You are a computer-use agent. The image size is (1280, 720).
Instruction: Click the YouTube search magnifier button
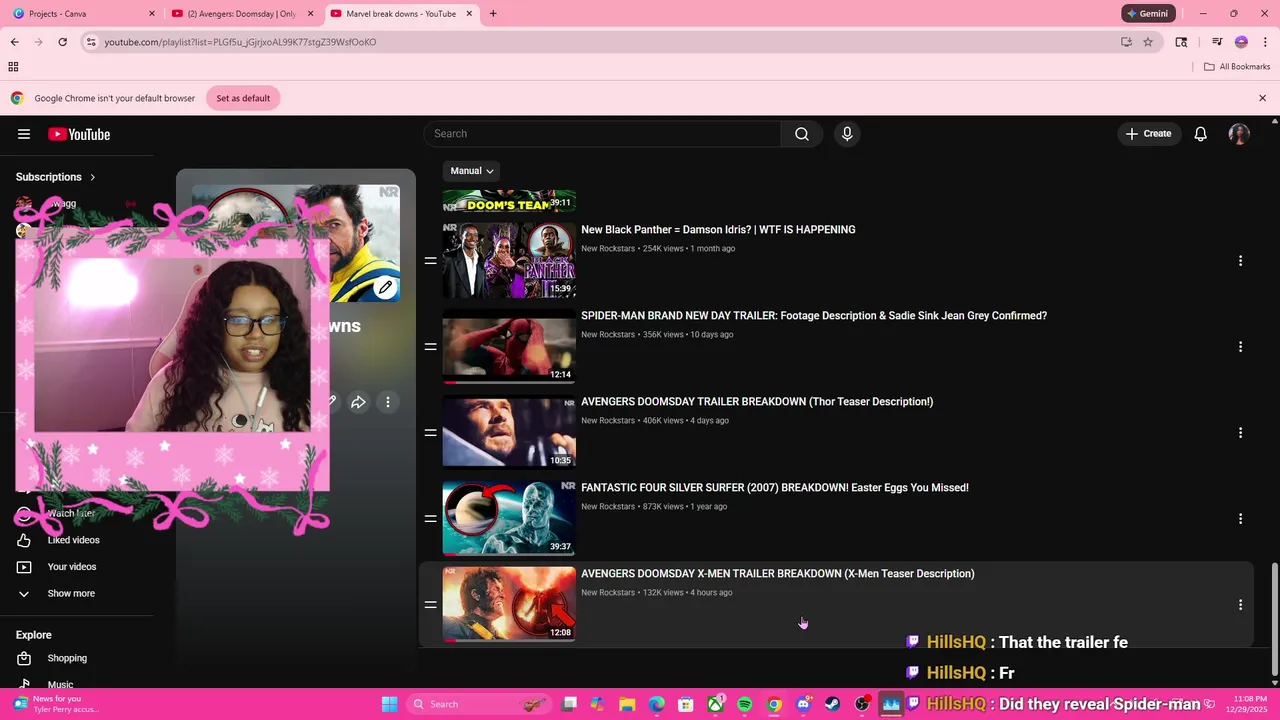(802, 134)
